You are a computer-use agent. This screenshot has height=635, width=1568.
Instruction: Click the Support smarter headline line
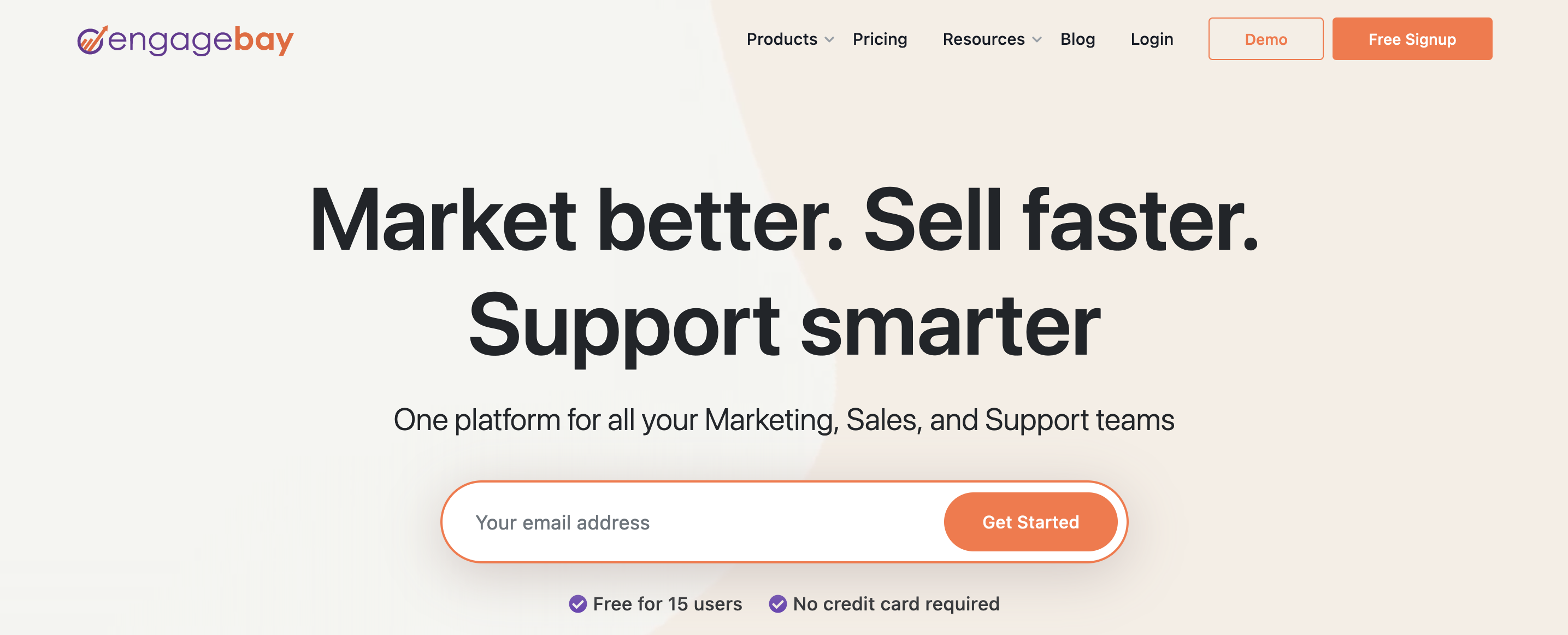coord(784,326)
